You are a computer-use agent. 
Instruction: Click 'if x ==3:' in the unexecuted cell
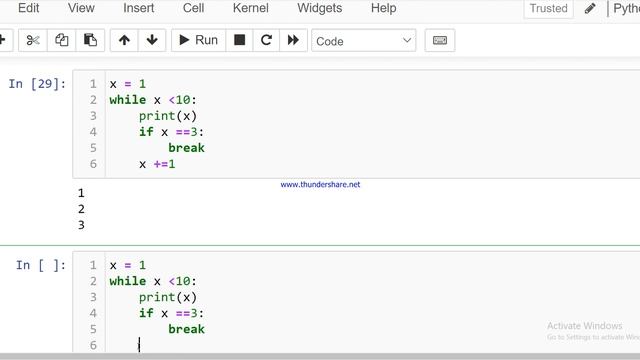pos(171,313)
